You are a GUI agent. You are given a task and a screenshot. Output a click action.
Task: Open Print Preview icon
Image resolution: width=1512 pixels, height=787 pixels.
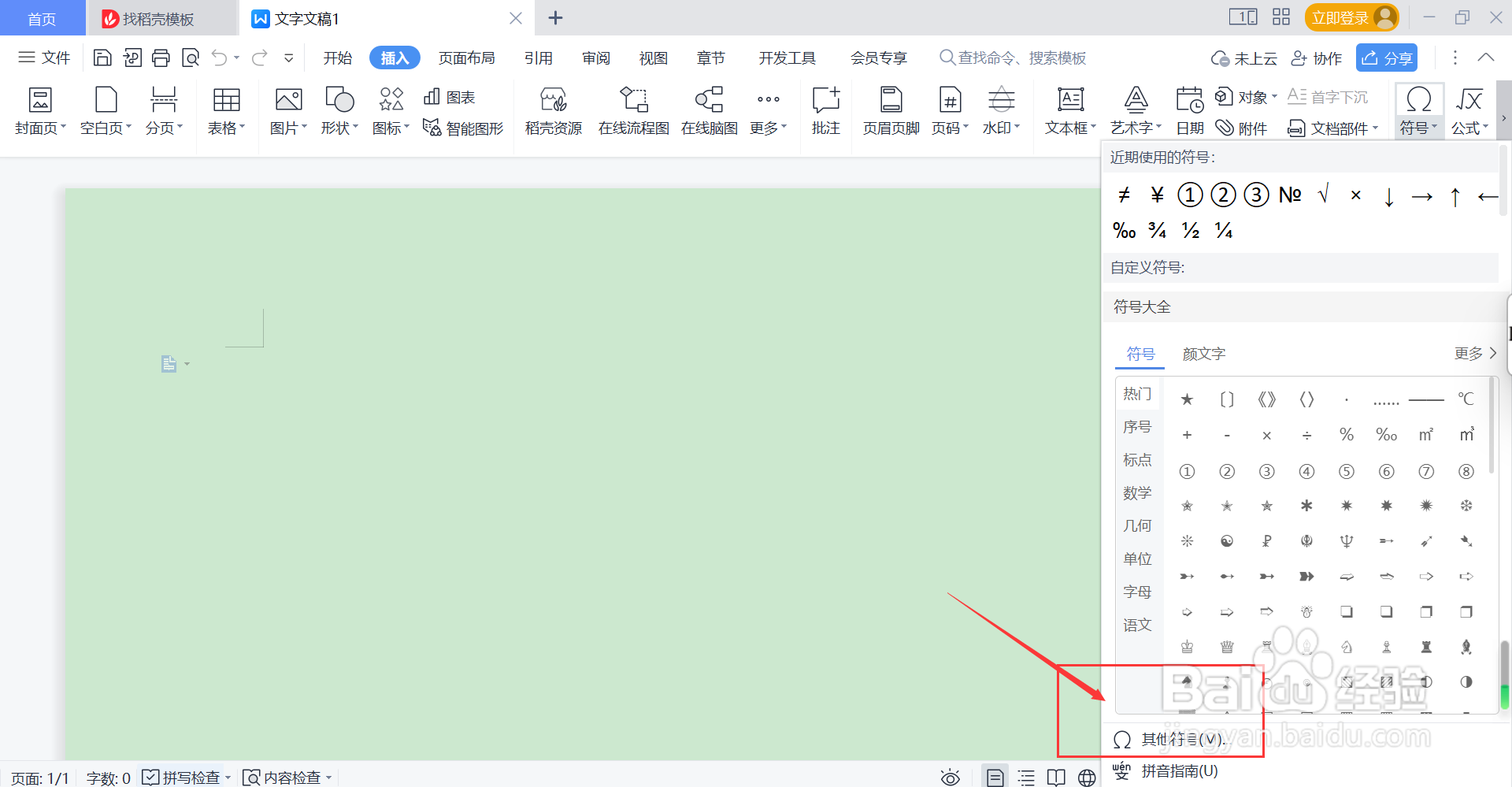point(191,58)
